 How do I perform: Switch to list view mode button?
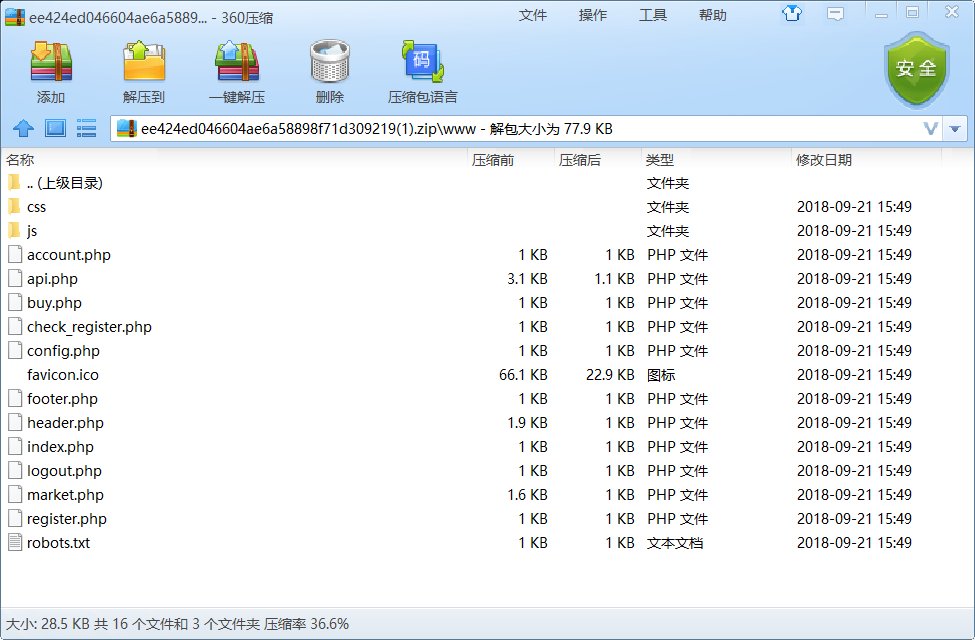pyautogui.click(x=86, y=129)
